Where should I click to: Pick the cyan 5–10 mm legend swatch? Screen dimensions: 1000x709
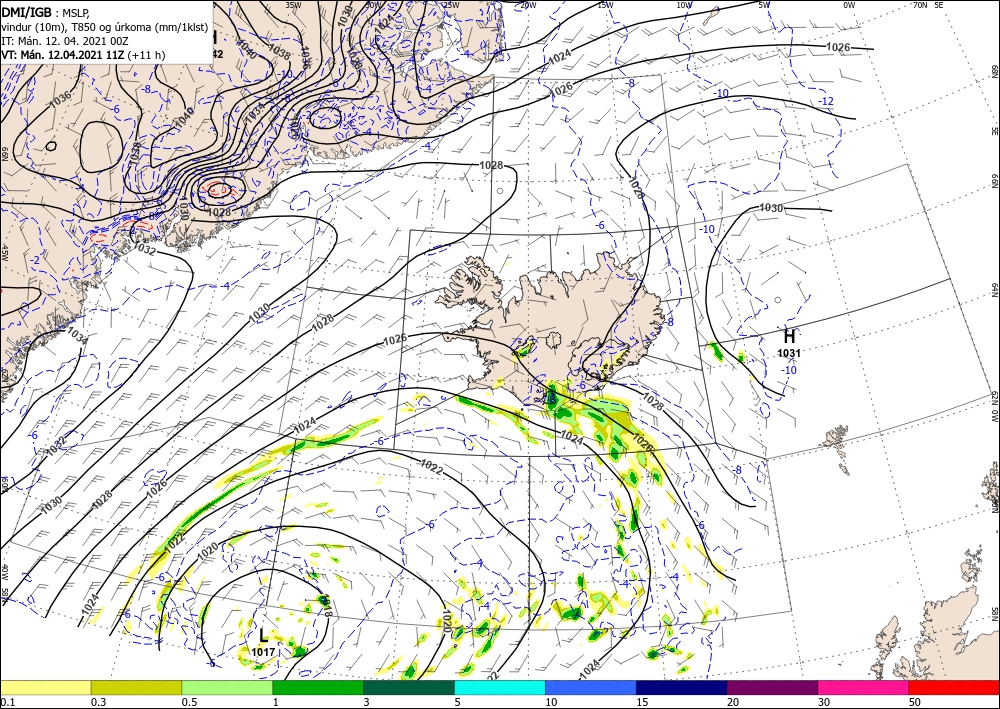pos(500,687)
